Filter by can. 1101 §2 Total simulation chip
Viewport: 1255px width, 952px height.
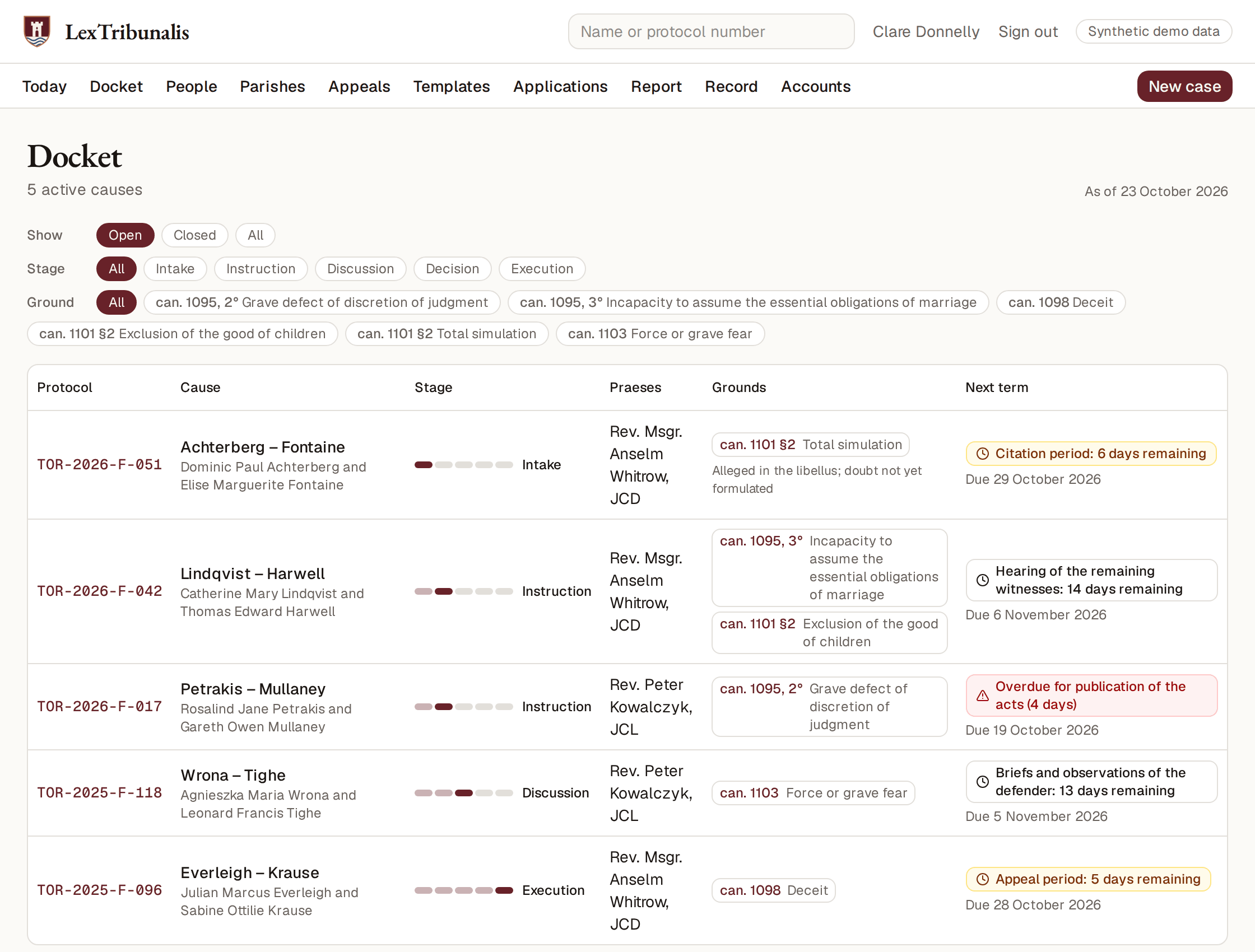(447, 334)
